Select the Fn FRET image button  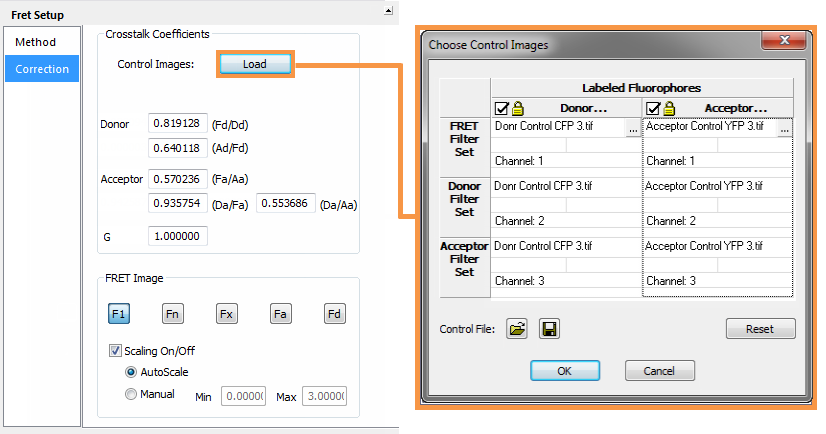(173, 314)
